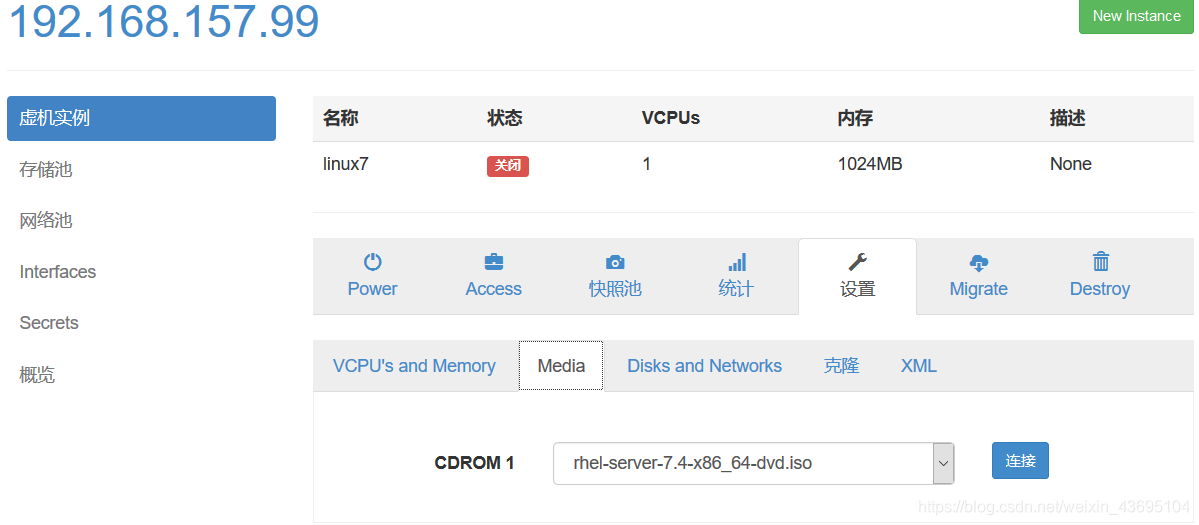Click the Power tab icon
The width and height of the screenshot is (1199, 525).
click(x=372, y=263)
